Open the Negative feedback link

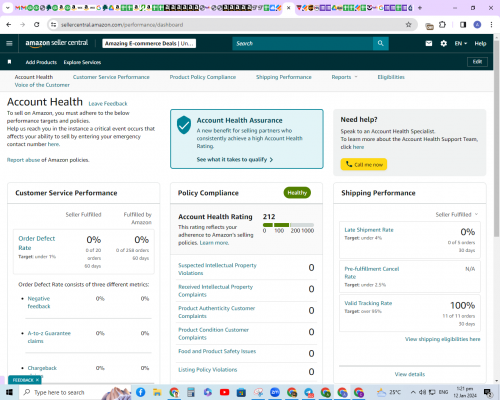(x=39, y=302)
